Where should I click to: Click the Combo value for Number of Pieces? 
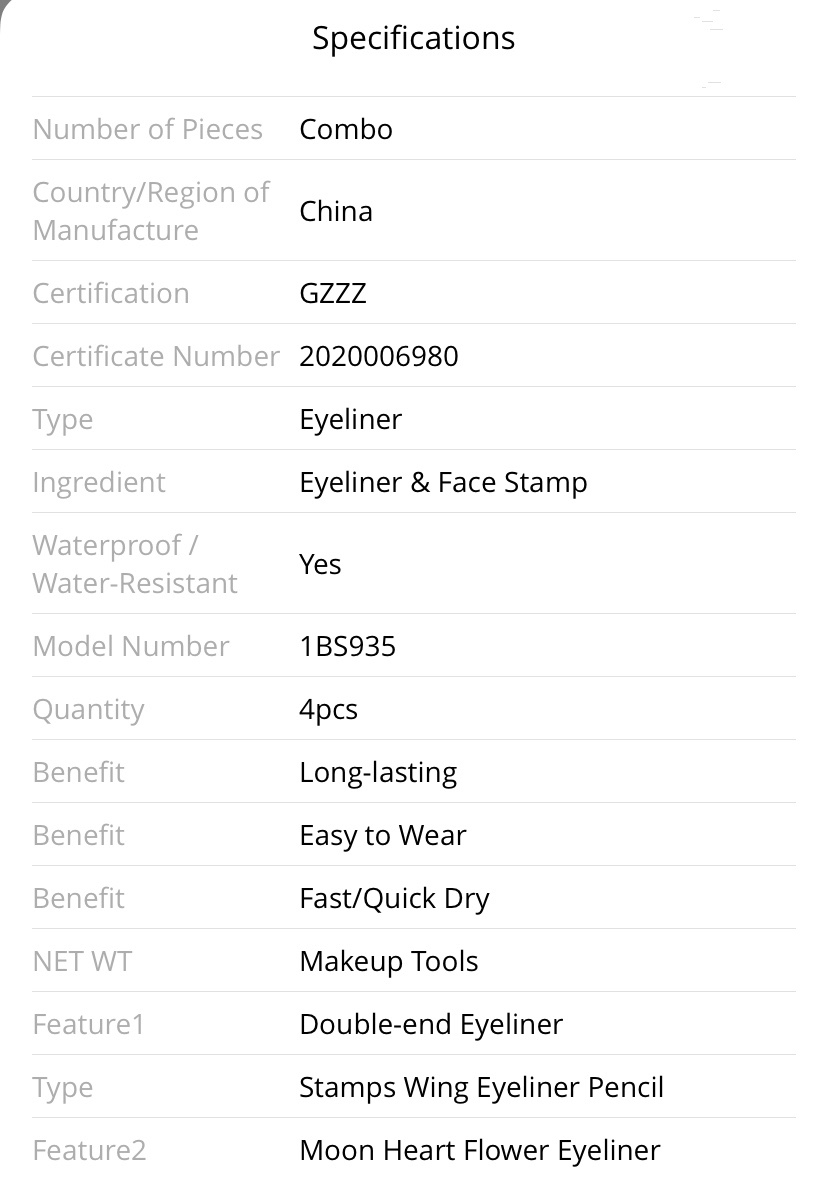coord(346,129)
